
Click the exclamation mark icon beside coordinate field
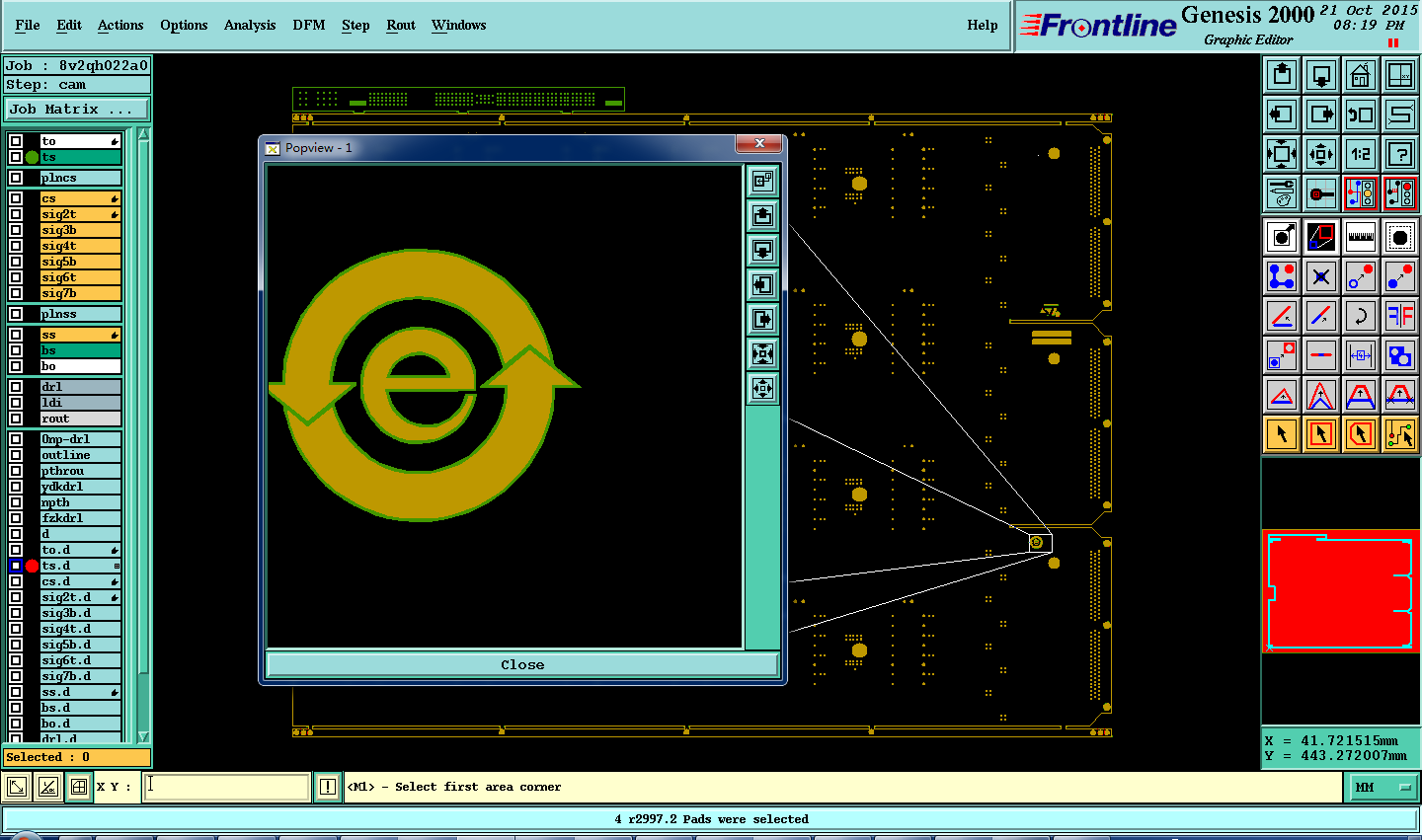(x=328, y=787)
